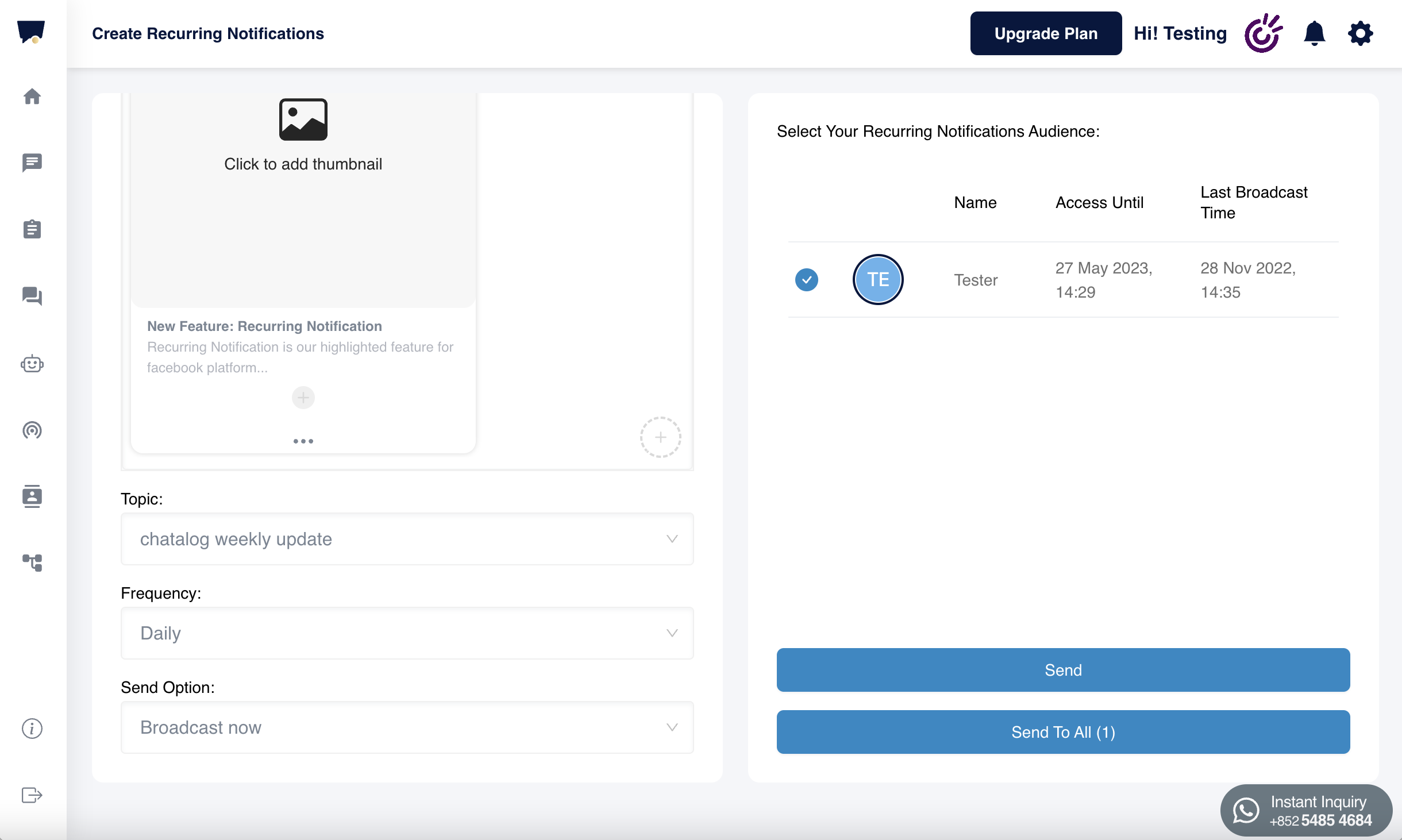Open the contacts sidebar icon
The width and height of the screenshot is (1402, 840).
[x=32, y=496]
